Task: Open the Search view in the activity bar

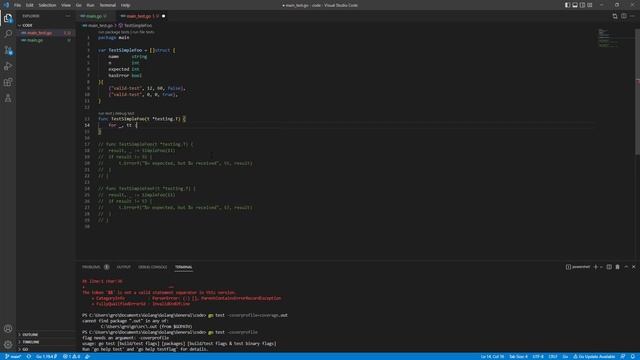Action: pos(8,34)
